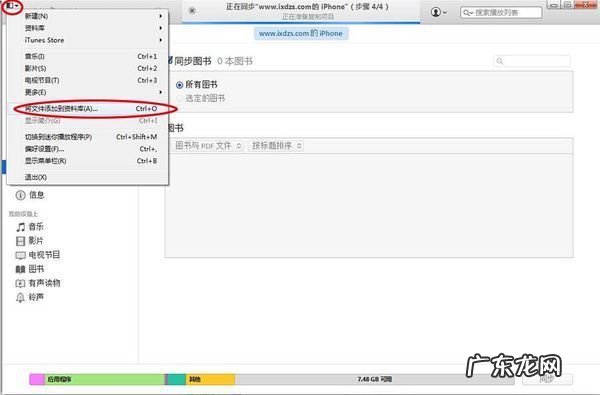Click the sync progress bar under status text
Screen dimensions: 600x395
[301, 23]
